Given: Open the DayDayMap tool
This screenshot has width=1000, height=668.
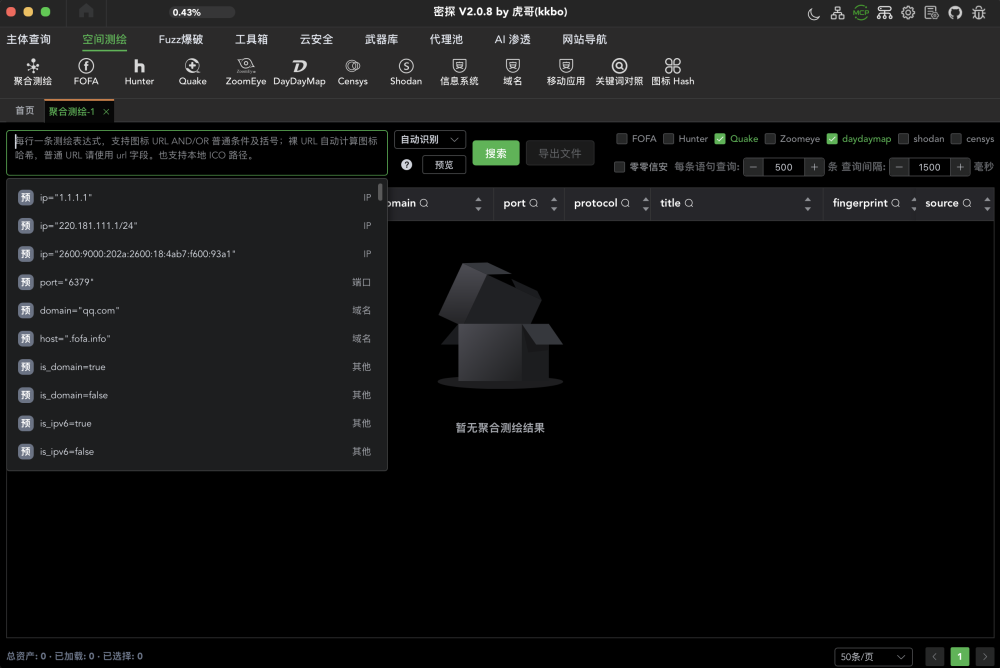Looking at the screenshot, I should [299, 71].
